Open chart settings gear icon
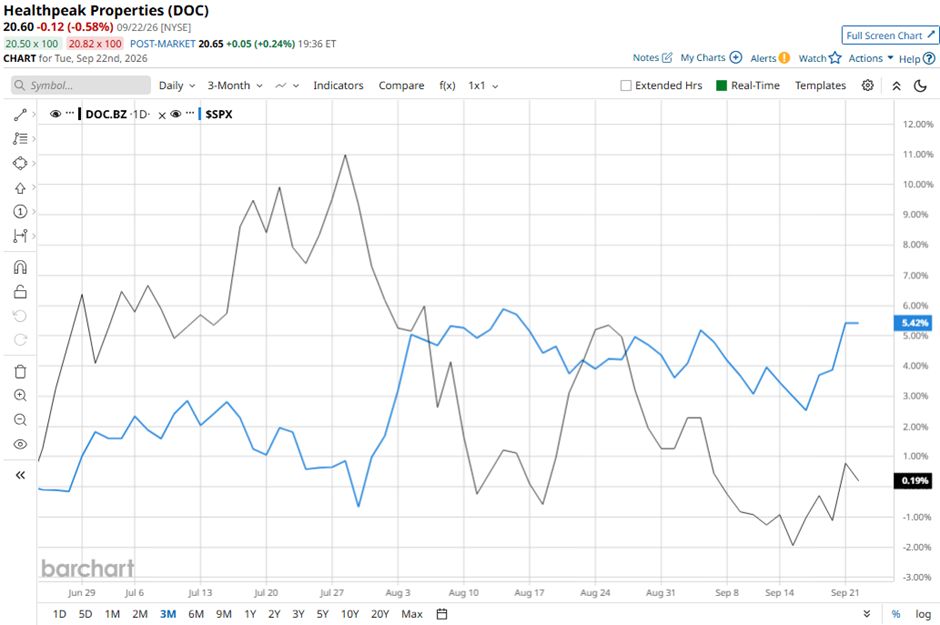Viewport: 940px width, 625px height. point(867,86)
